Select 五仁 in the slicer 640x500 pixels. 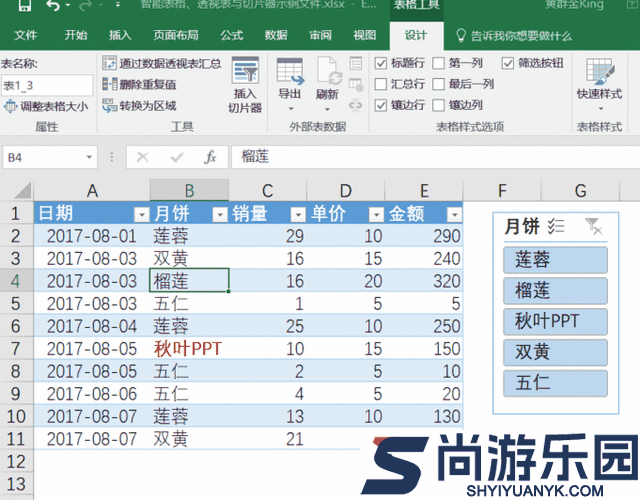click(x=555, y=383)
